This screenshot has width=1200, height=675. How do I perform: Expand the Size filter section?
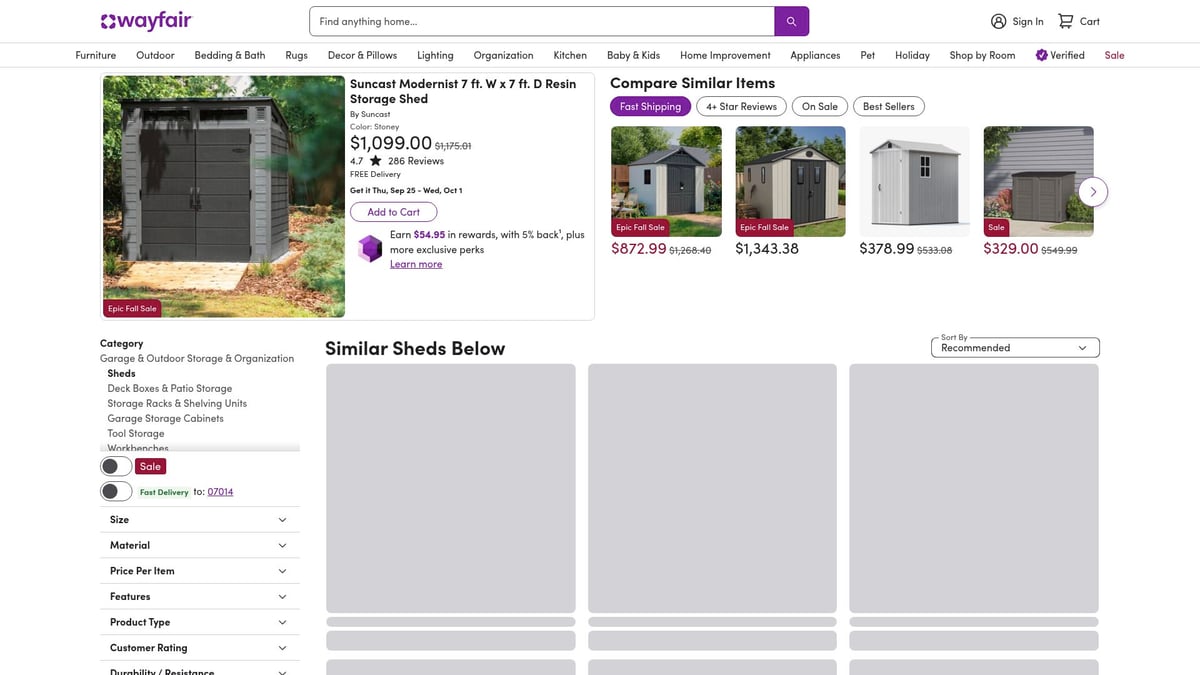pos(199,520)
